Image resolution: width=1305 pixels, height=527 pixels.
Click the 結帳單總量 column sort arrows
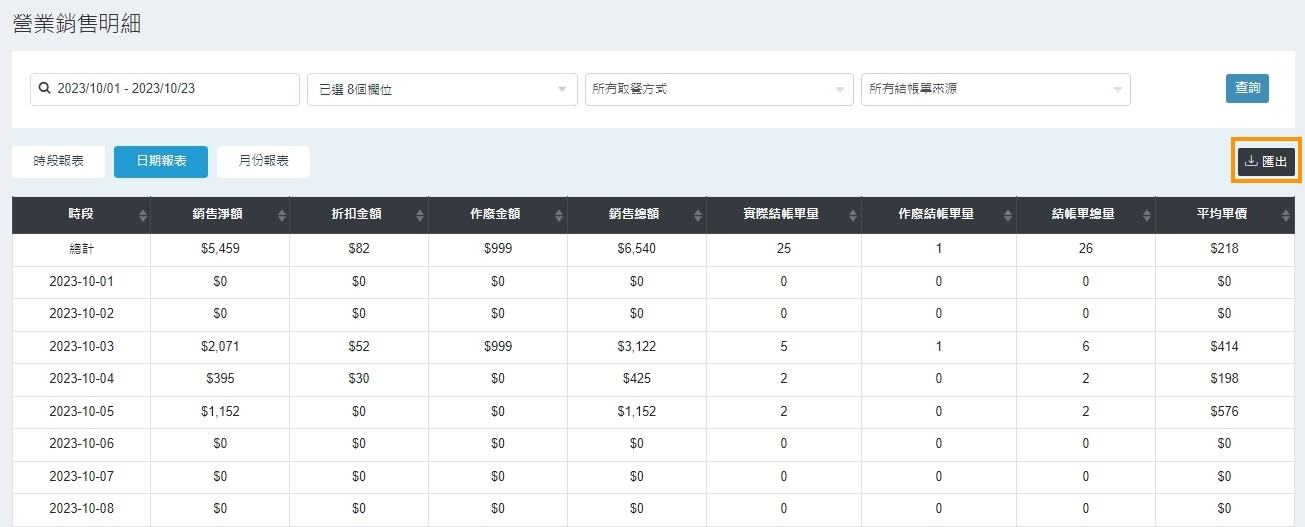[1146, 215]
